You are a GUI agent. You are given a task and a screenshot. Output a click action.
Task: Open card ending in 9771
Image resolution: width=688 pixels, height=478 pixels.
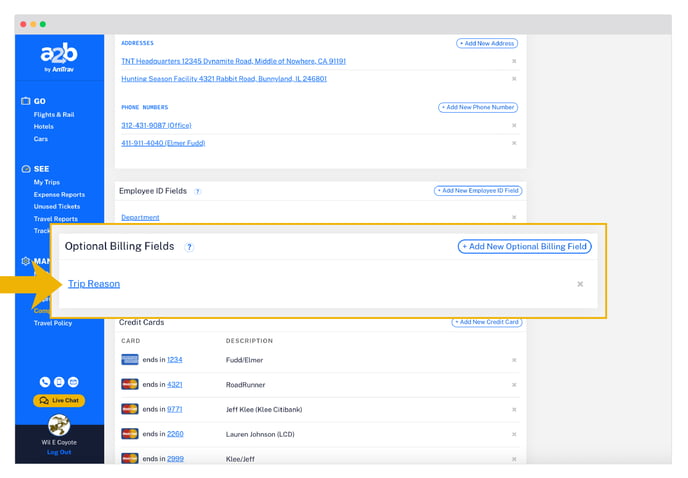[175, 409]
